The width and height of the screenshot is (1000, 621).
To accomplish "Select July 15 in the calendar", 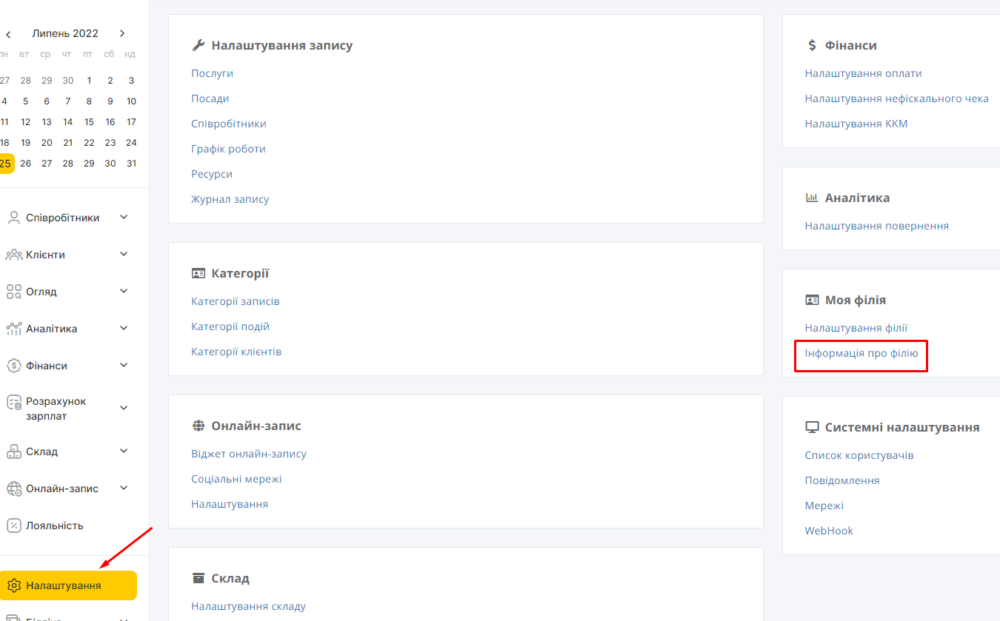I will pos(89,122).
